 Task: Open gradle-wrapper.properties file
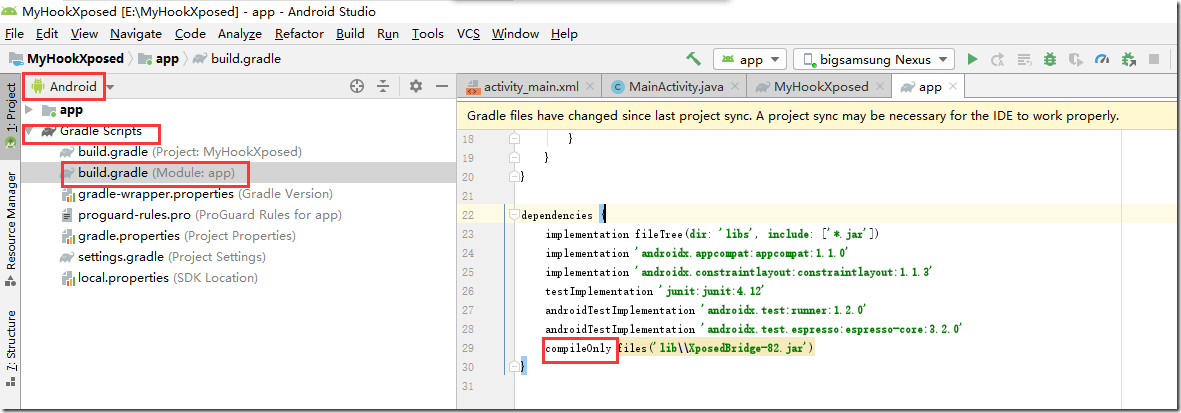pos(197,194)
